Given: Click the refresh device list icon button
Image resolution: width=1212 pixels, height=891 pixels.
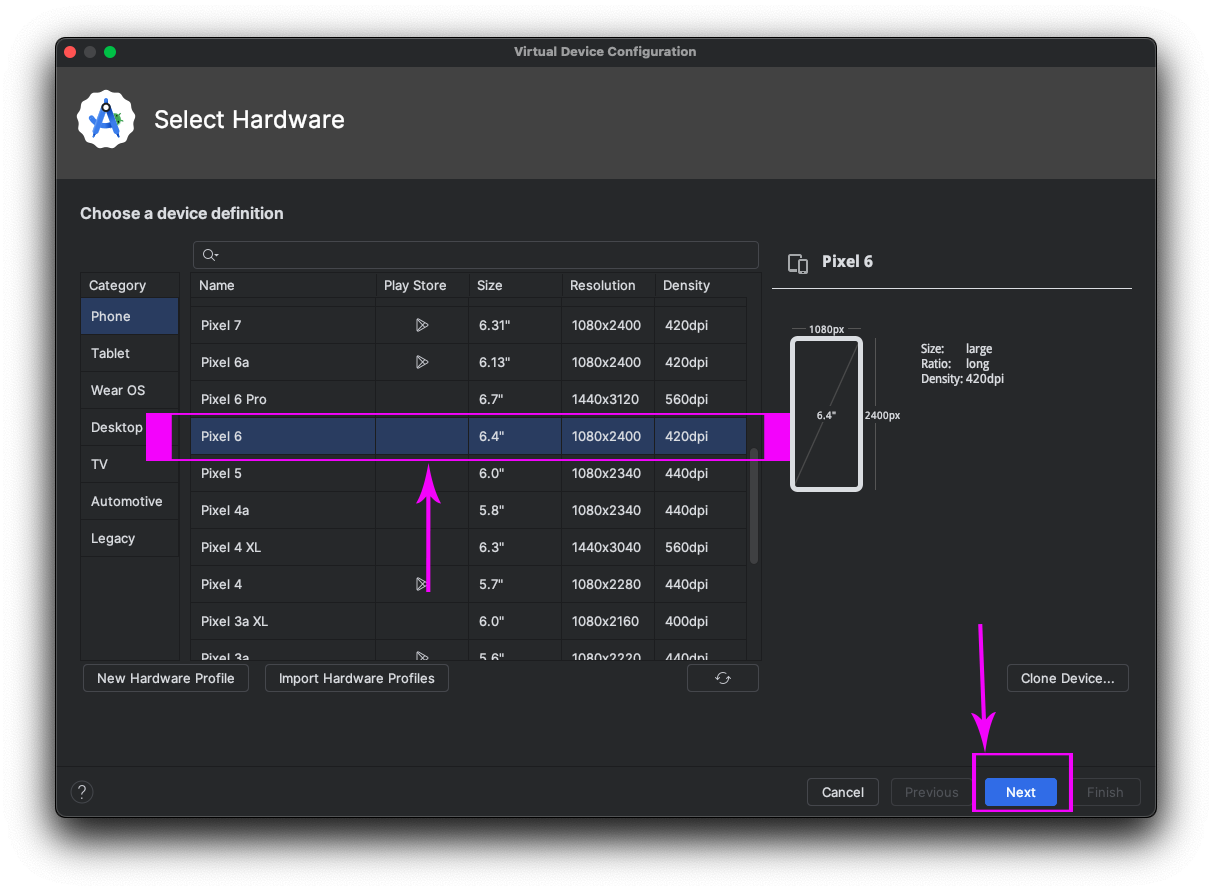Looking at the screenshot, I should click(x=723, y=678).
